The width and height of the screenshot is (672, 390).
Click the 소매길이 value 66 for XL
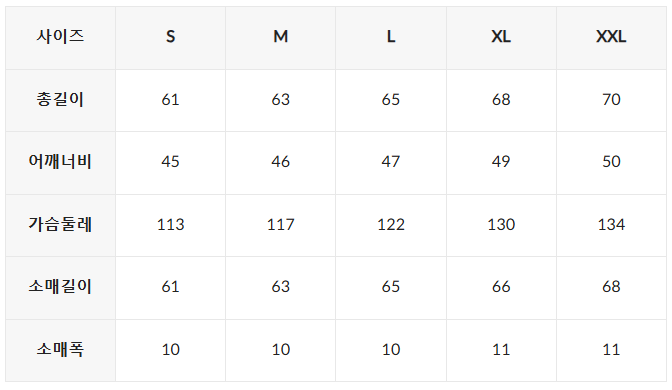pyautogui.click(x=501, y=288)
